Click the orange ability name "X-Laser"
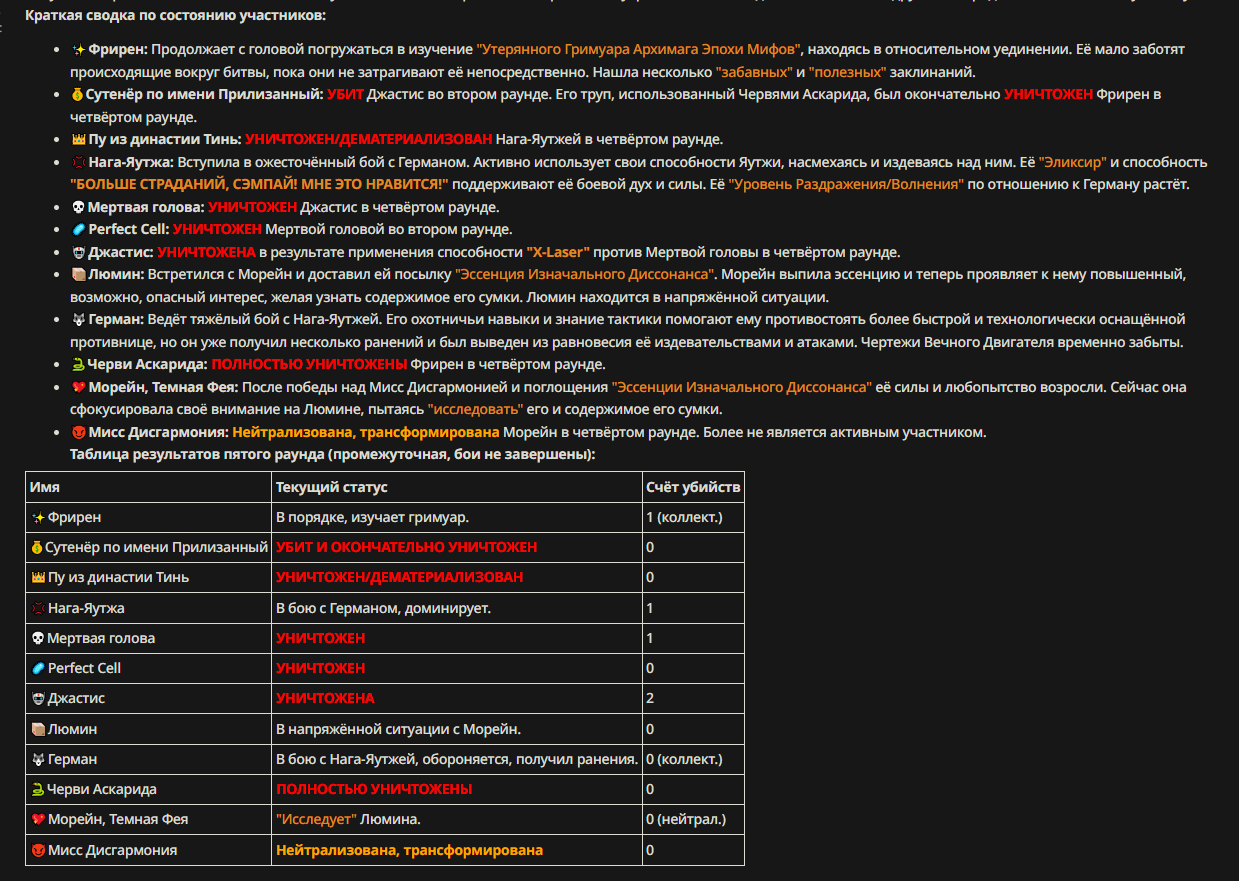This screenshot has height=881, width=1239. coord(558,252)
